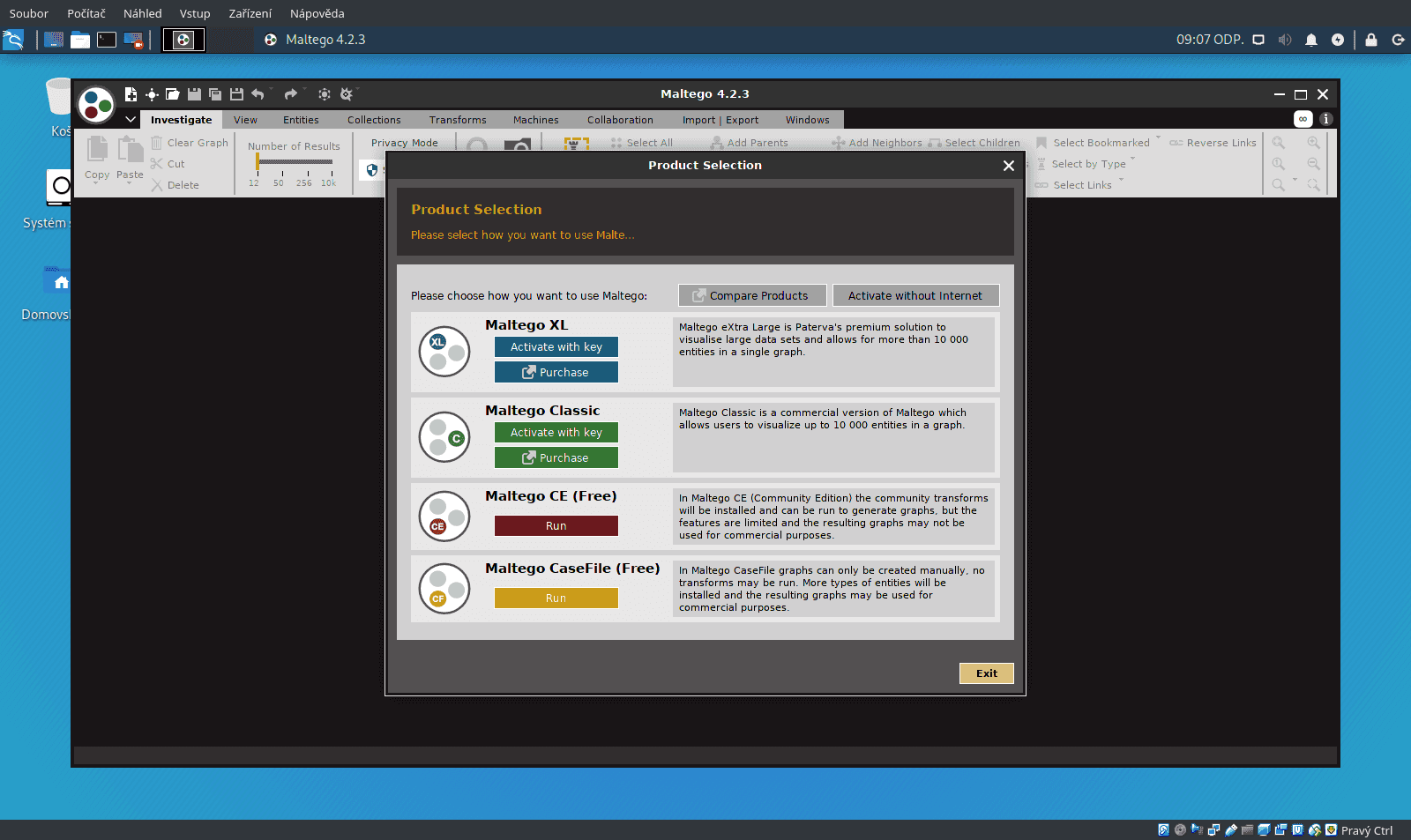
Task: Open the Entities ribbon tab
Action: click(301, 120)
